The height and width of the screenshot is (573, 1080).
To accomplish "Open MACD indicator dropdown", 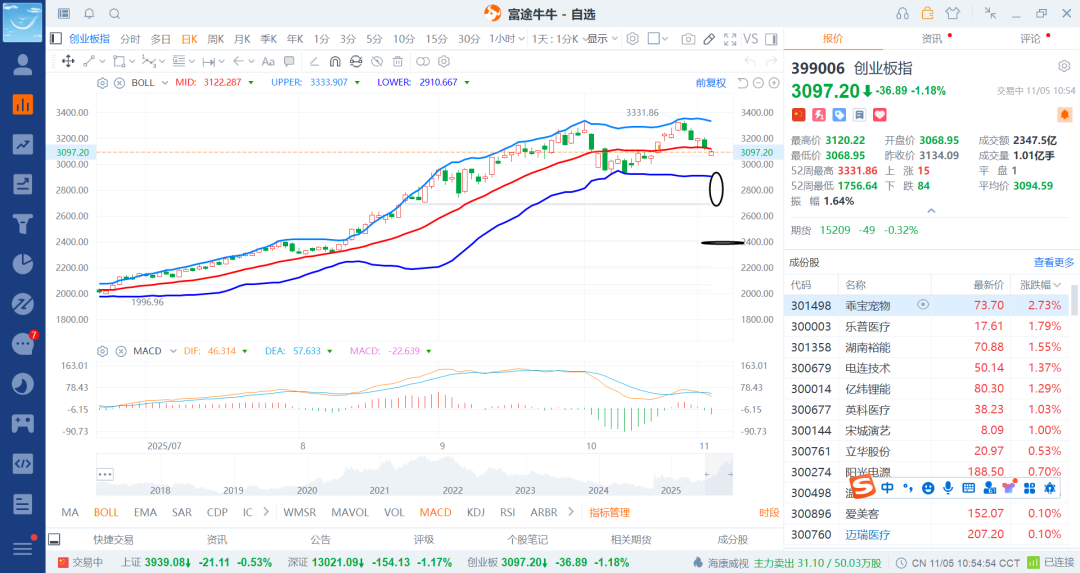I will 173,351.
